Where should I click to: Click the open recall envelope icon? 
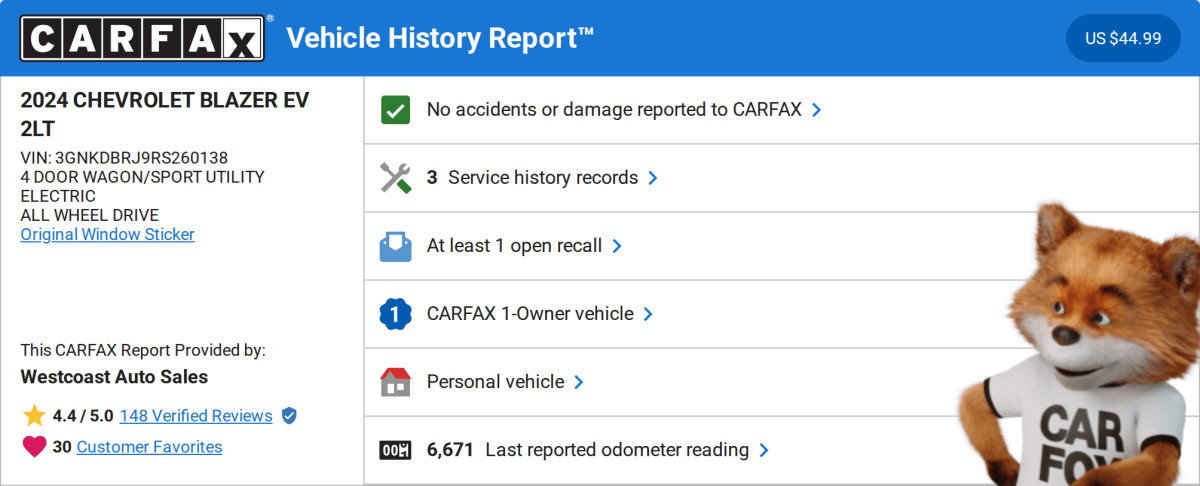396,246
